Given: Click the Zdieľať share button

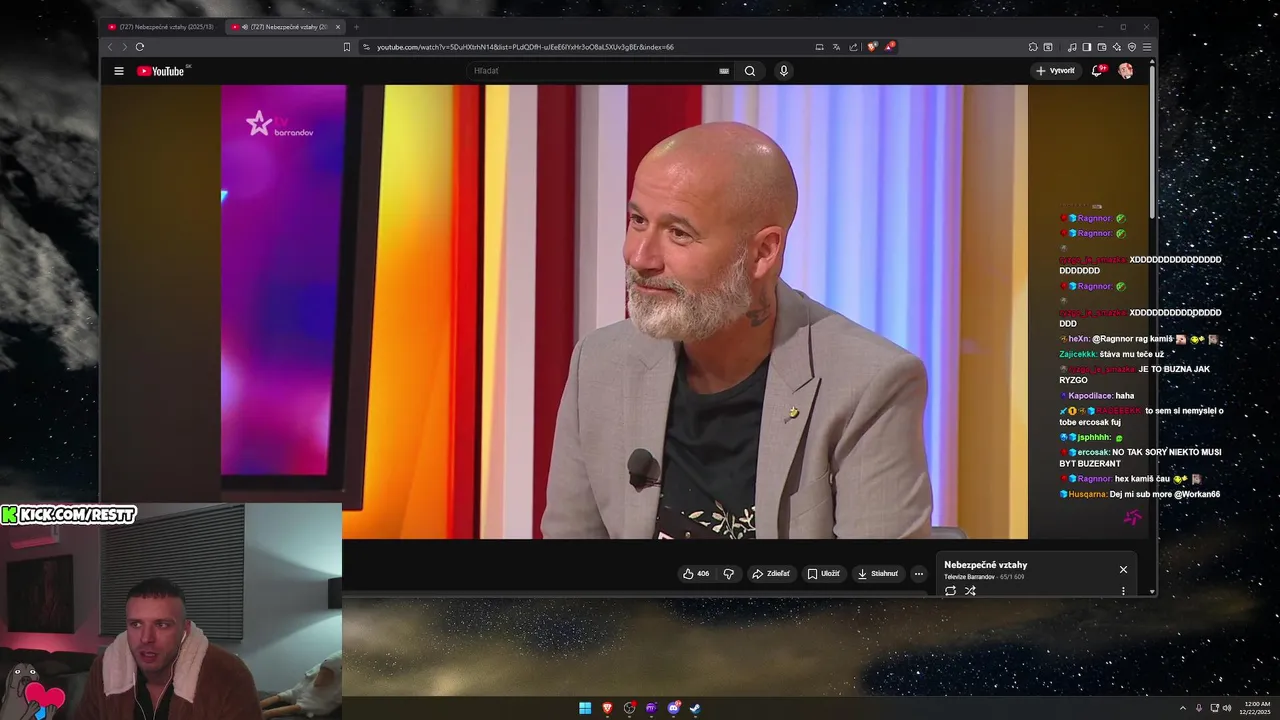Looking at the screenshot, I should 771,574.
